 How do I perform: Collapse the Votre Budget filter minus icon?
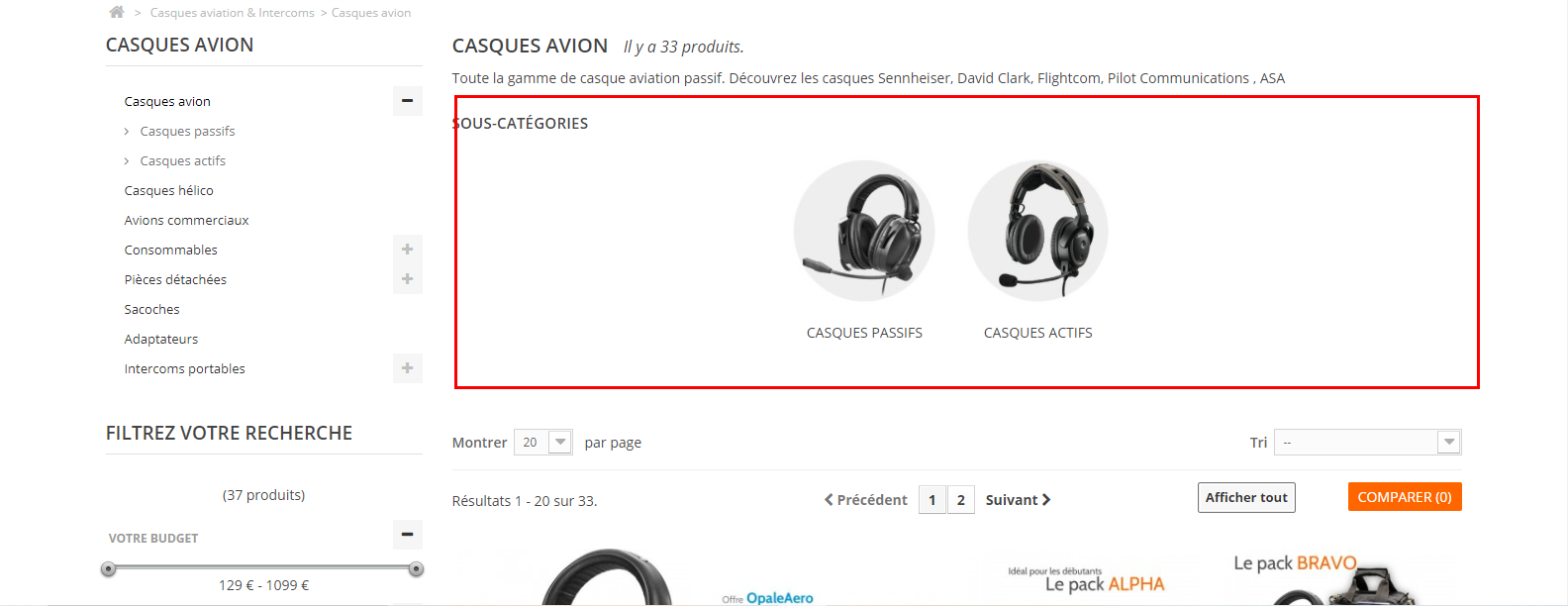[407, 535]
